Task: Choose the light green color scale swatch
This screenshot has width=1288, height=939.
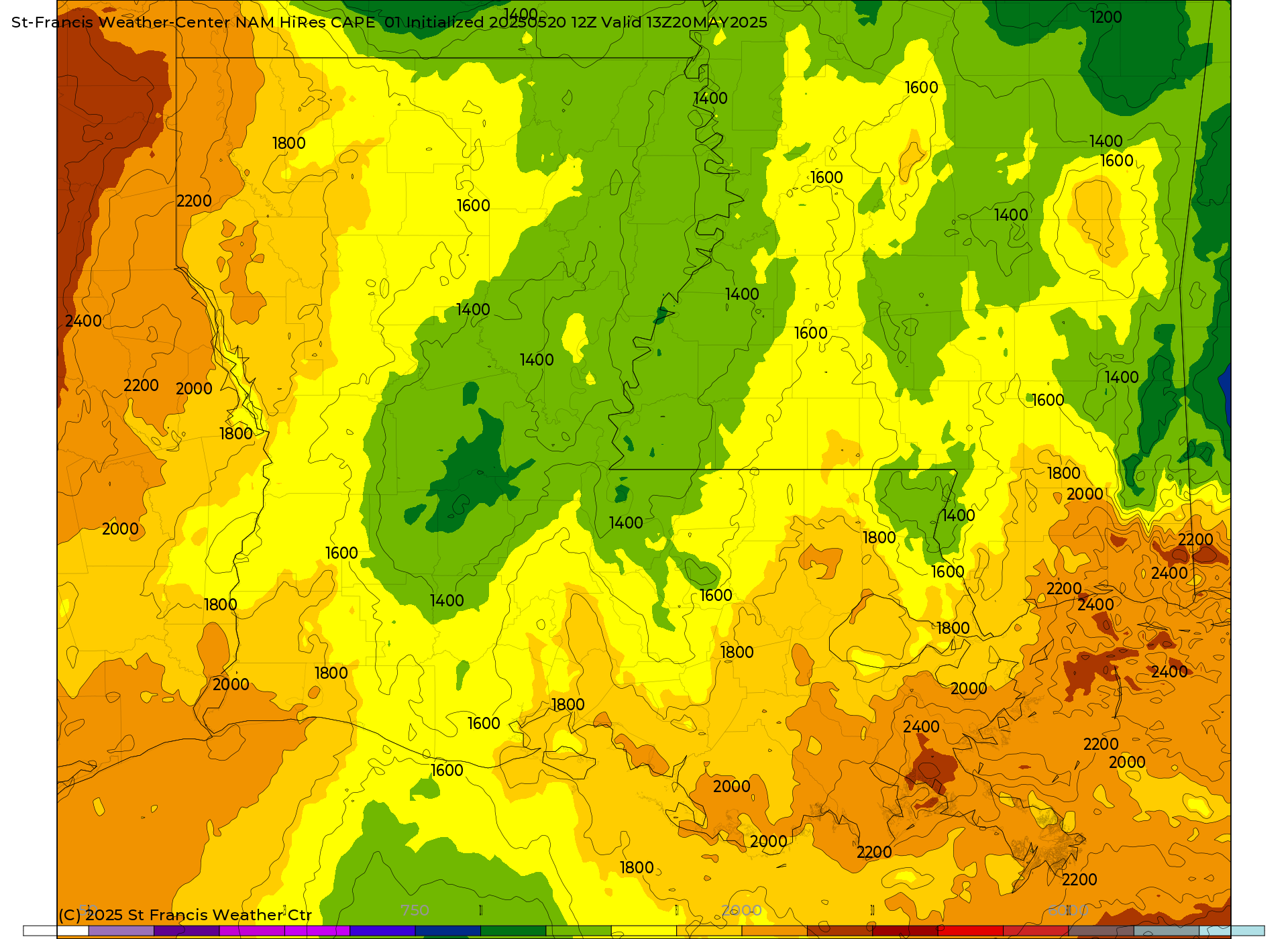Action: (578, 931)
